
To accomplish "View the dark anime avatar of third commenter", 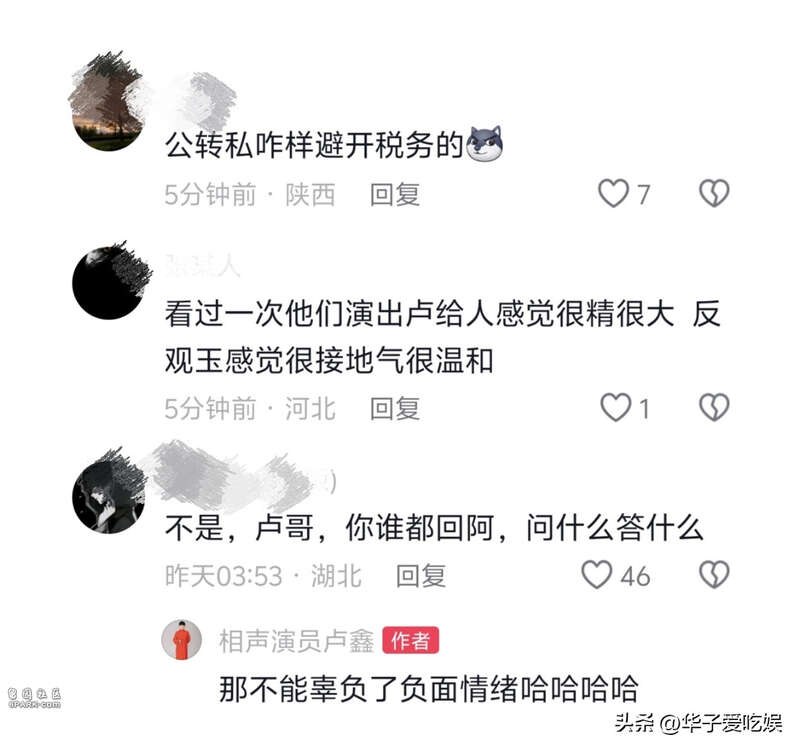I will [109, 492].
